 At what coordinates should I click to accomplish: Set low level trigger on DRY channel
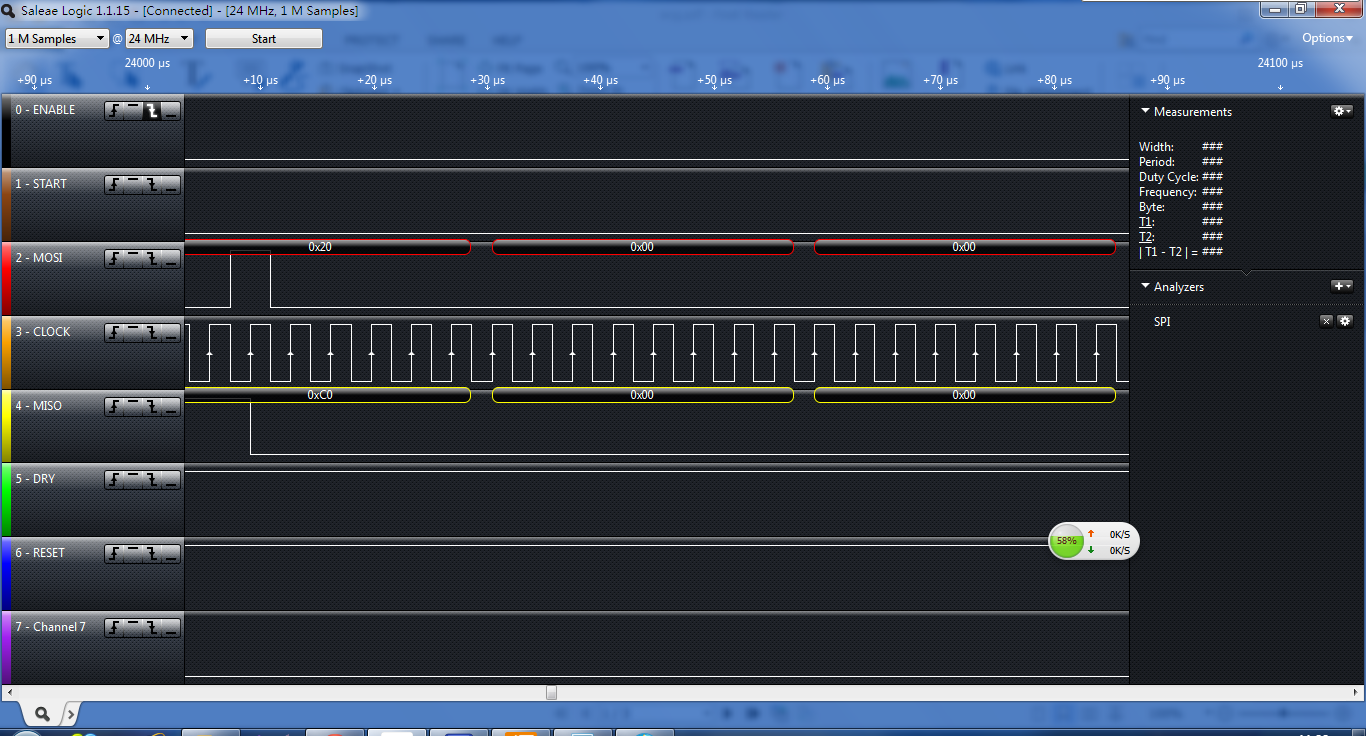click(171, 480)
